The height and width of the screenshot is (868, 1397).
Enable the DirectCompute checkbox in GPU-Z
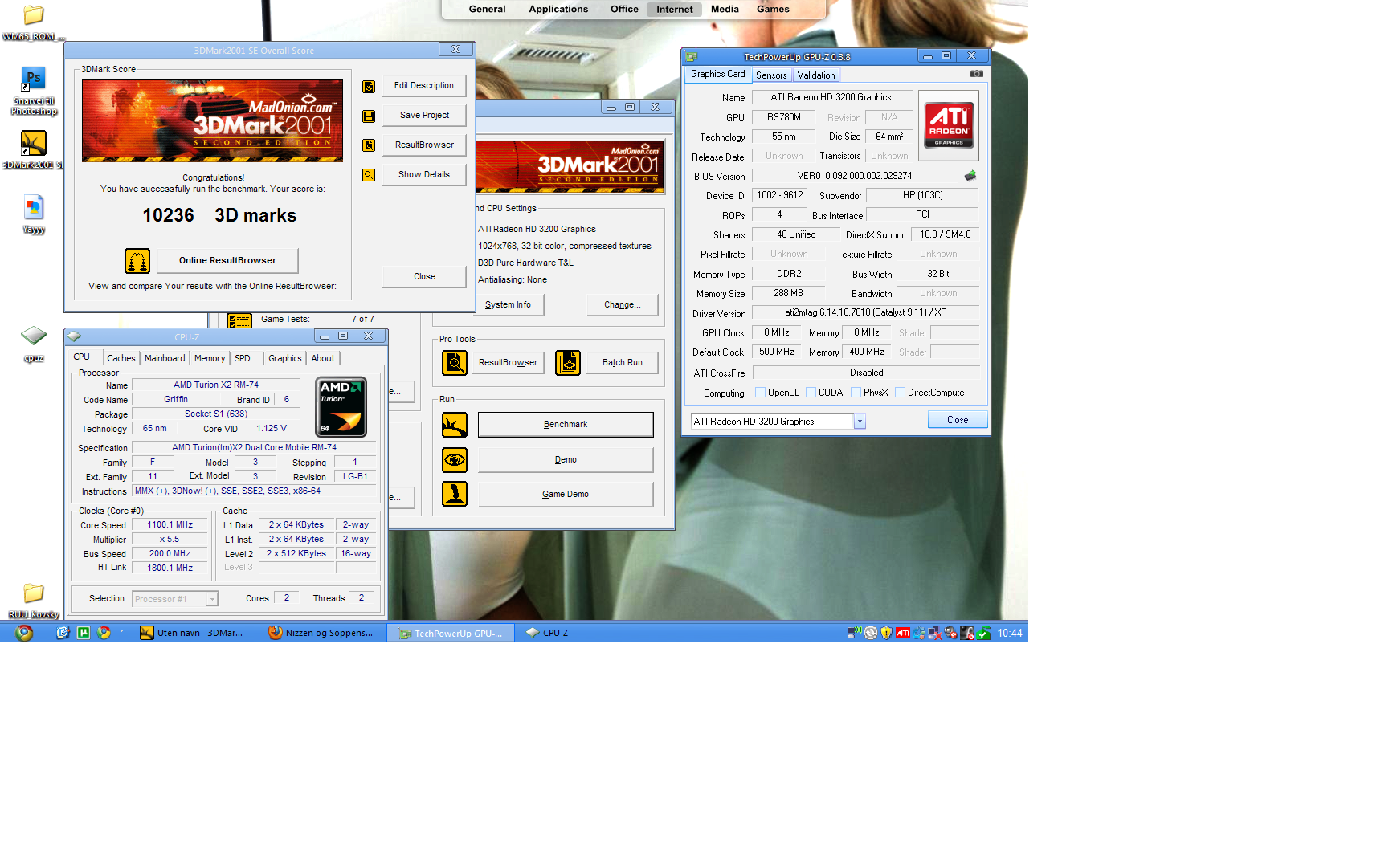900,393
